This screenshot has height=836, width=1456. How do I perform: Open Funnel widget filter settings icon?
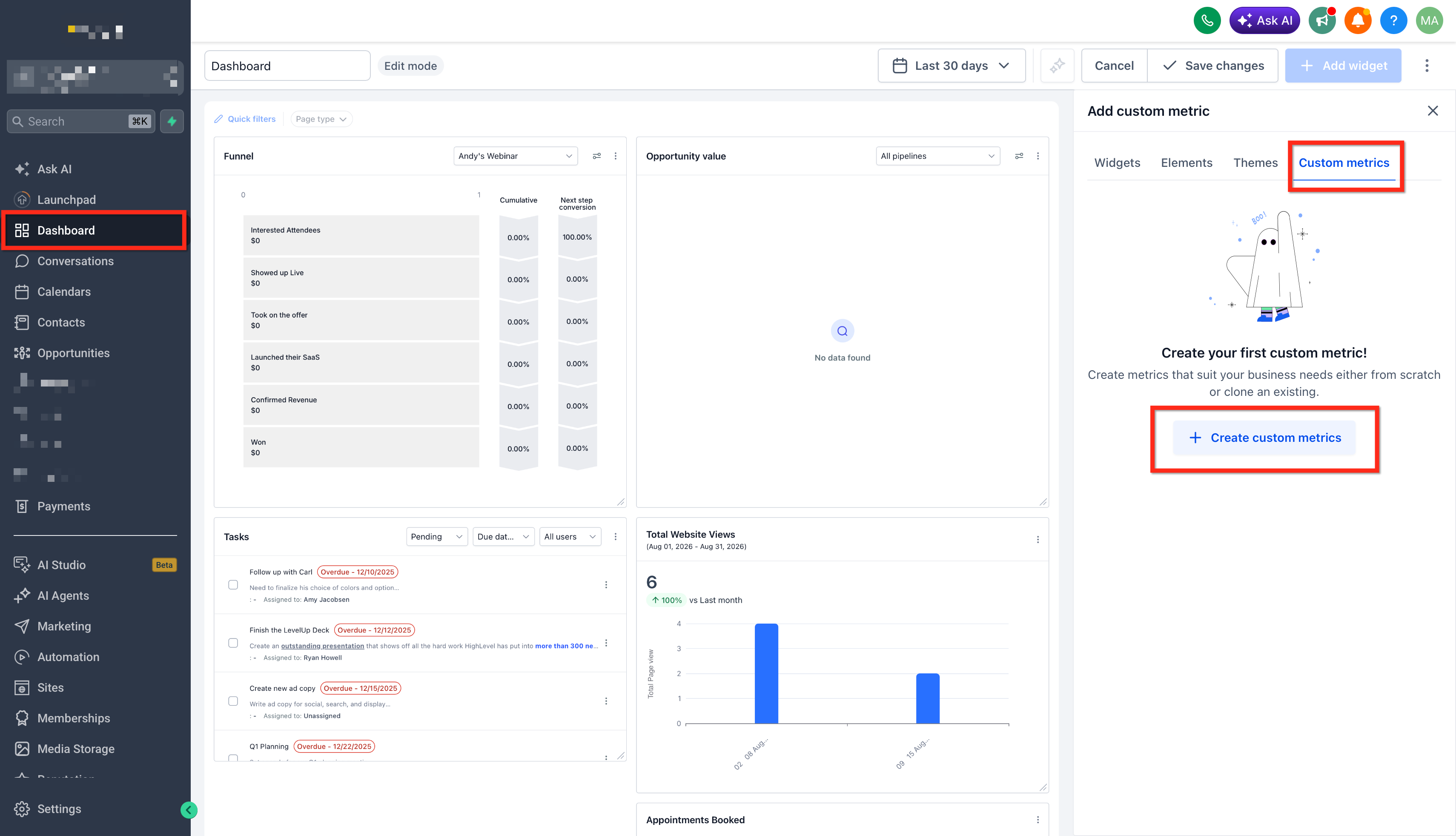point(596,156)
